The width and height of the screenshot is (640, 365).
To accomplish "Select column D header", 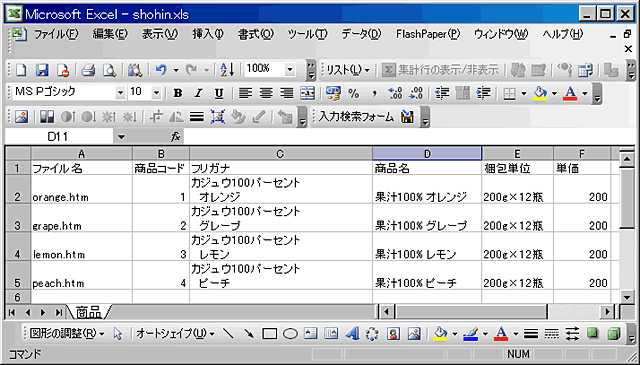I will tap(427, 154).
